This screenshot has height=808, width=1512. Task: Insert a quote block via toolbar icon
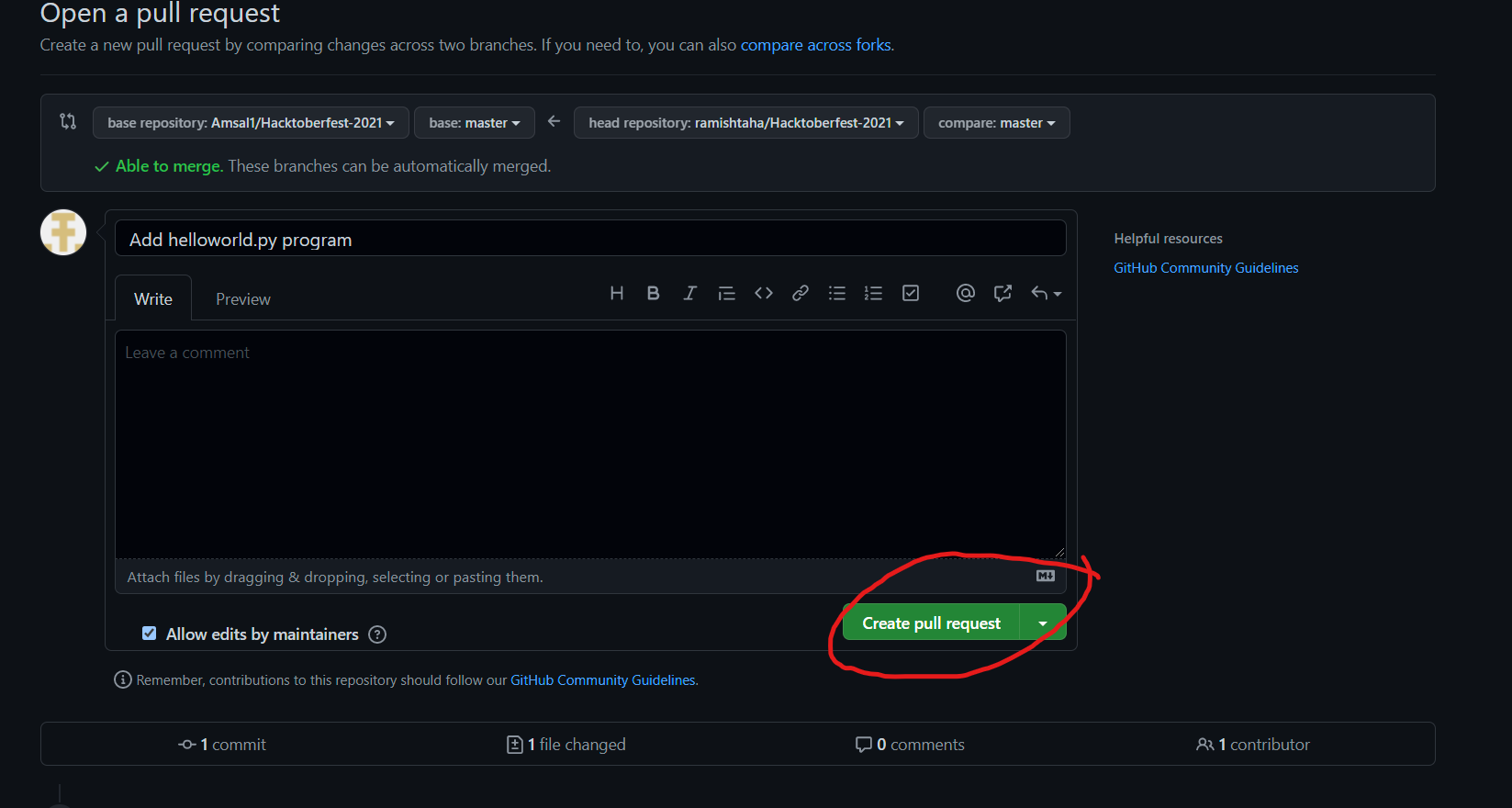click(x=726, y=293)
